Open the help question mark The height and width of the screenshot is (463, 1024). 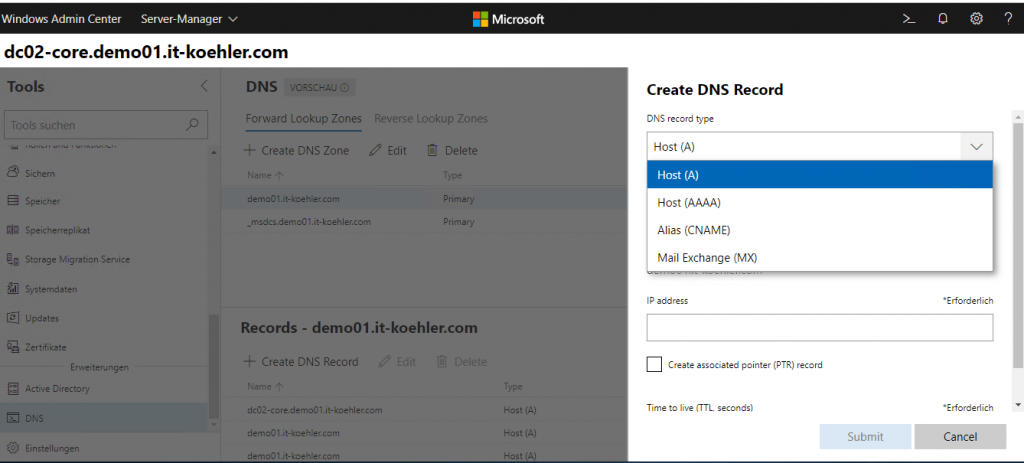tap(1008, 19)
